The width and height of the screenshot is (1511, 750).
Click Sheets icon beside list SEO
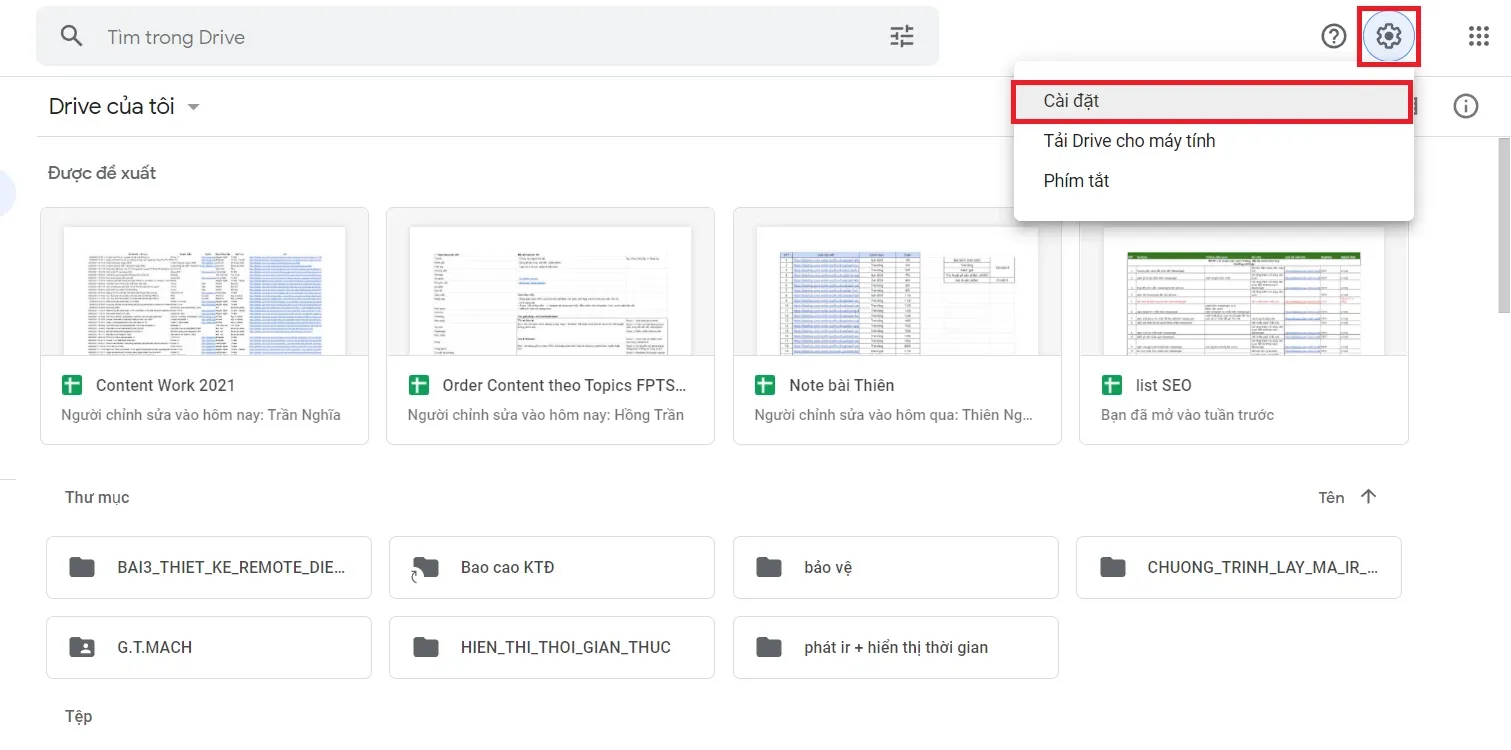1112,386
